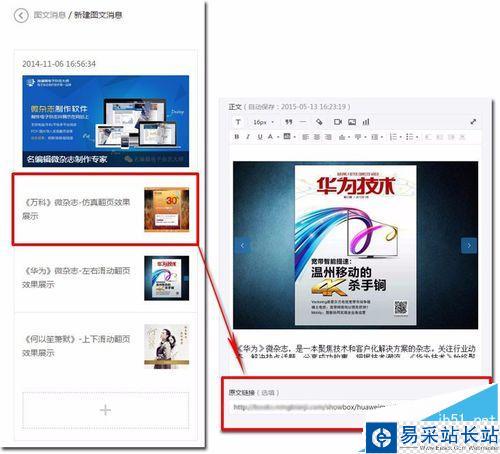
Task: Insert a blockquote with the quote icon
Action: pos(289,122)
